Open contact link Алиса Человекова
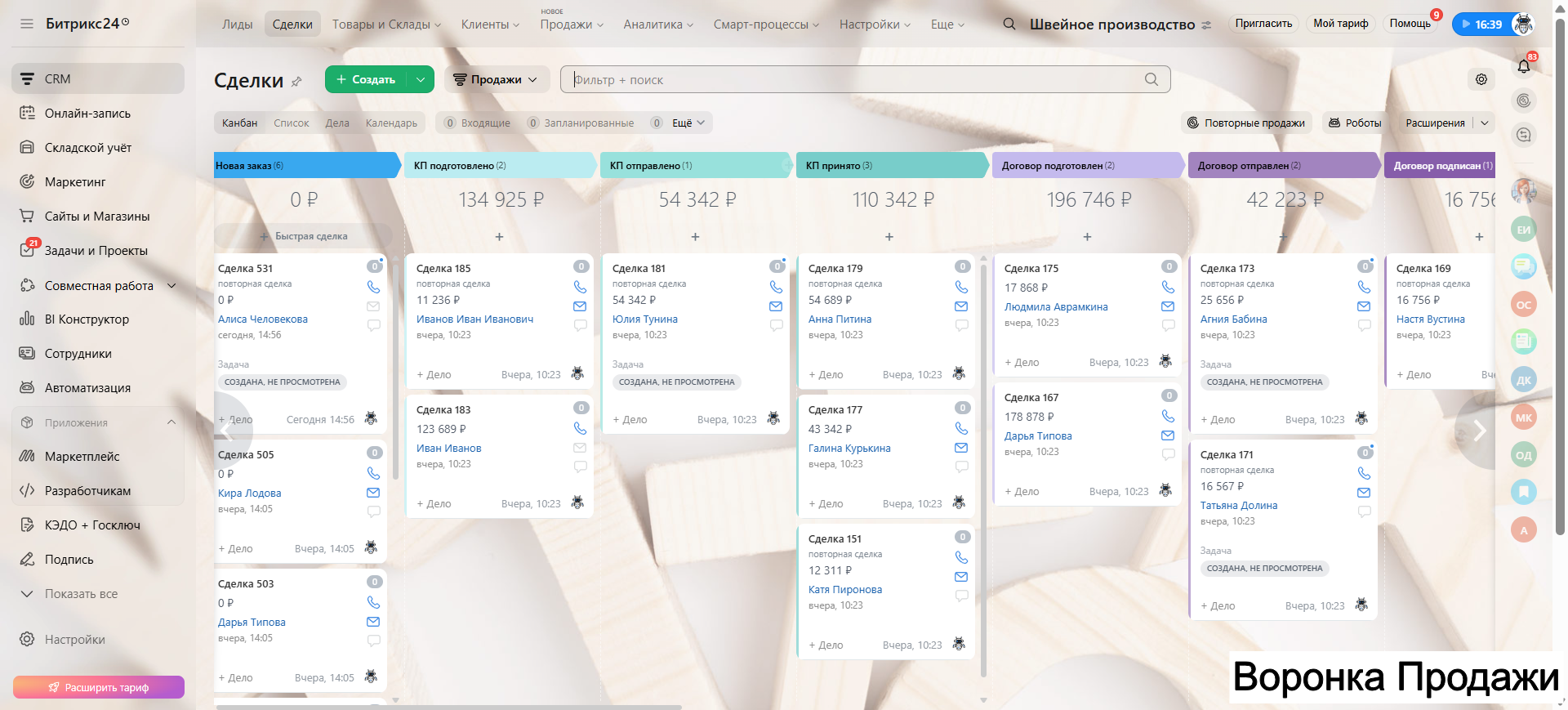This screenshot has width=1568, height=710. tap(263, 319)
